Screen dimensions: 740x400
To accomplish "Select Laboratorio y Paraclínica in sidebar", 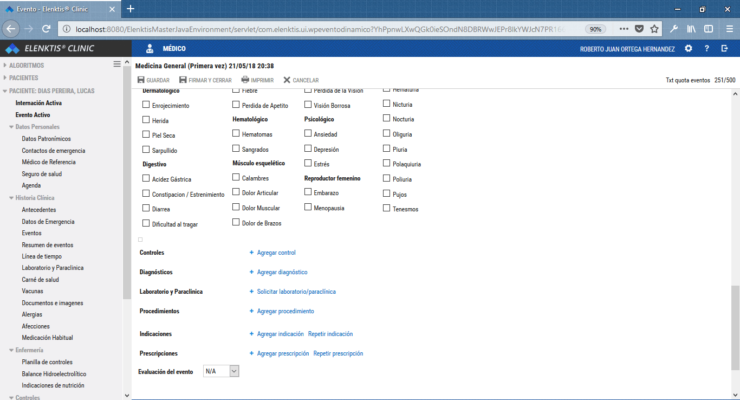I will click(52, 268).
